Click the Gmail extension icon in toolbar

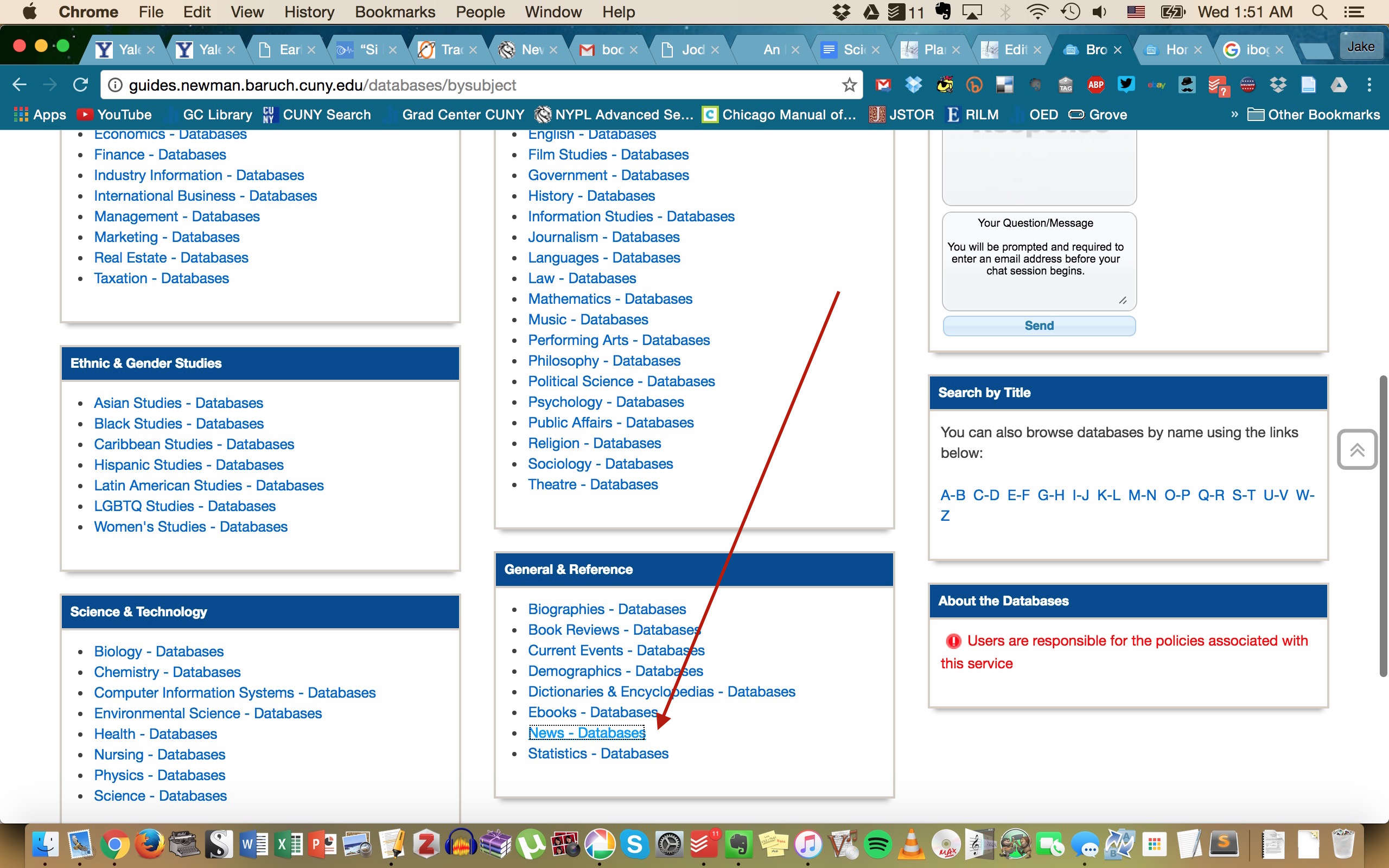click(x=883, y=85)
